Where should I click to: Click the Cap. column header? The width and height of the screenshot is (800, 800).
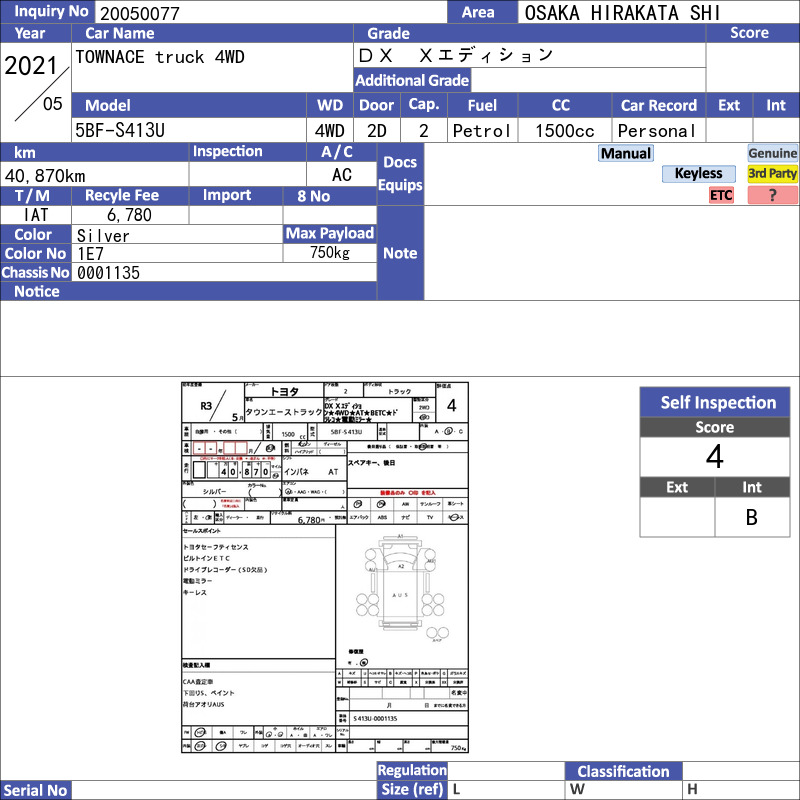(x=424, y=105)
